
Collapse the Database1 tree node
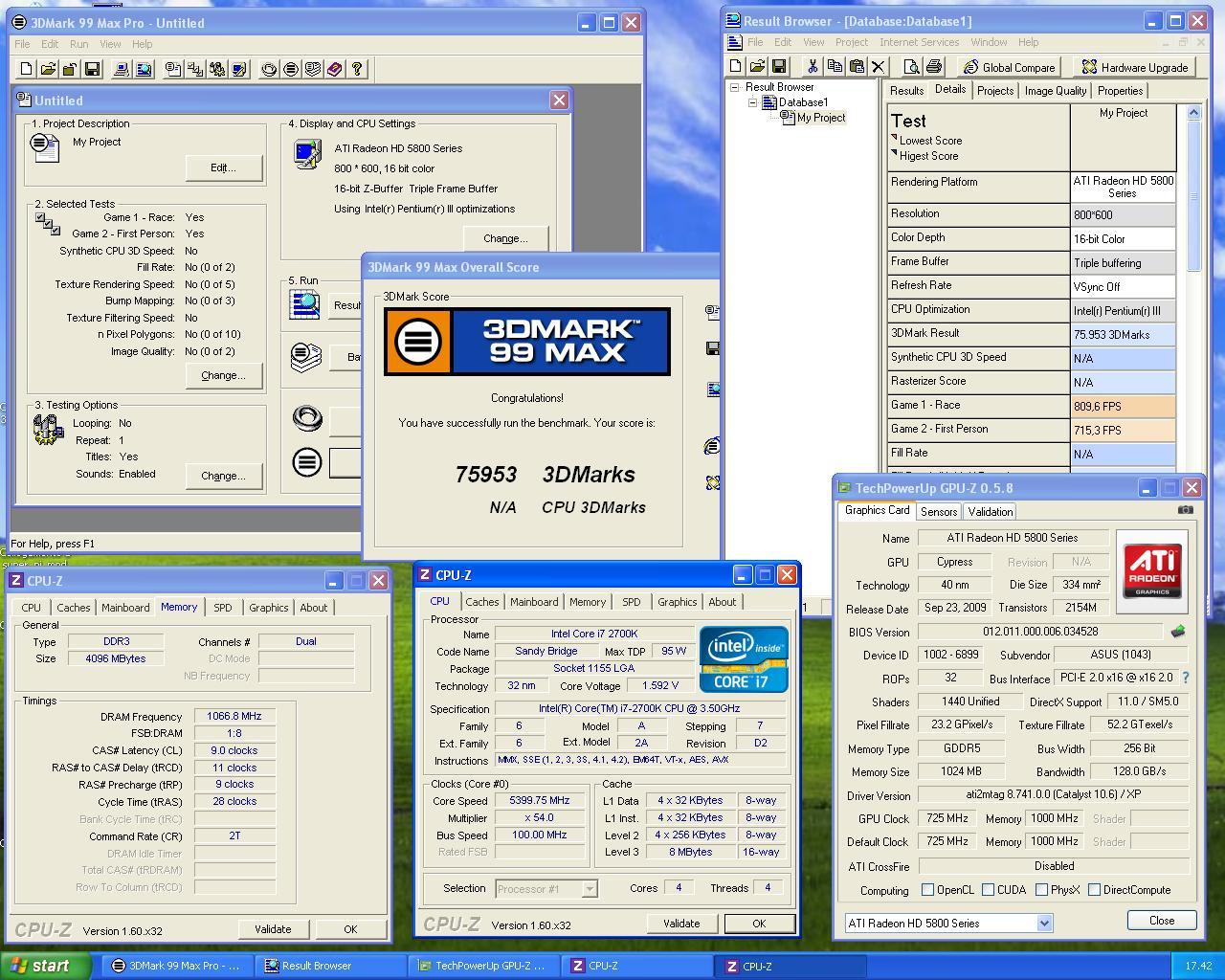pos(752,102)
